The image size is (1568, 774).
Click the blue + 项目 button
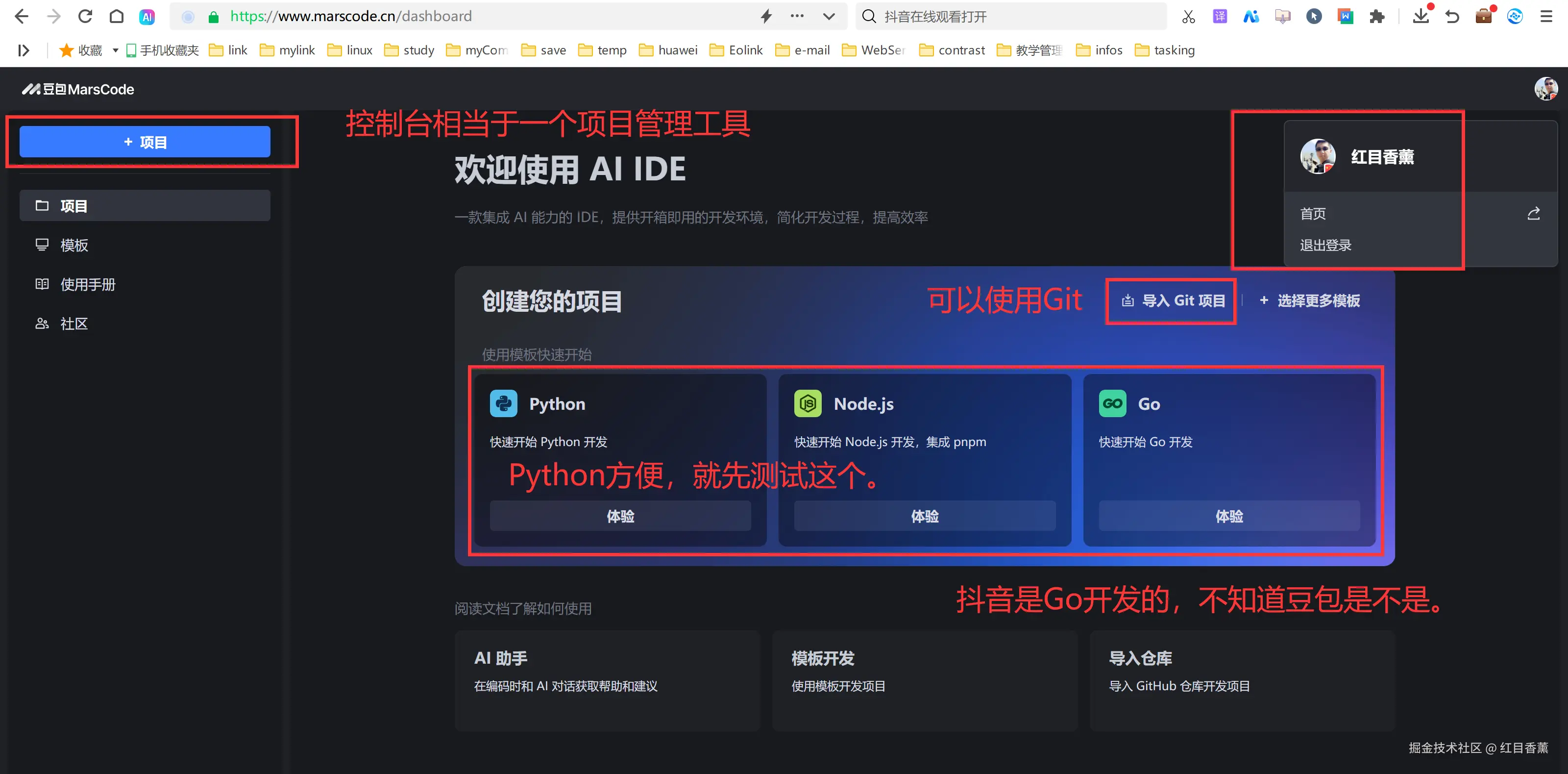point(145,142)
